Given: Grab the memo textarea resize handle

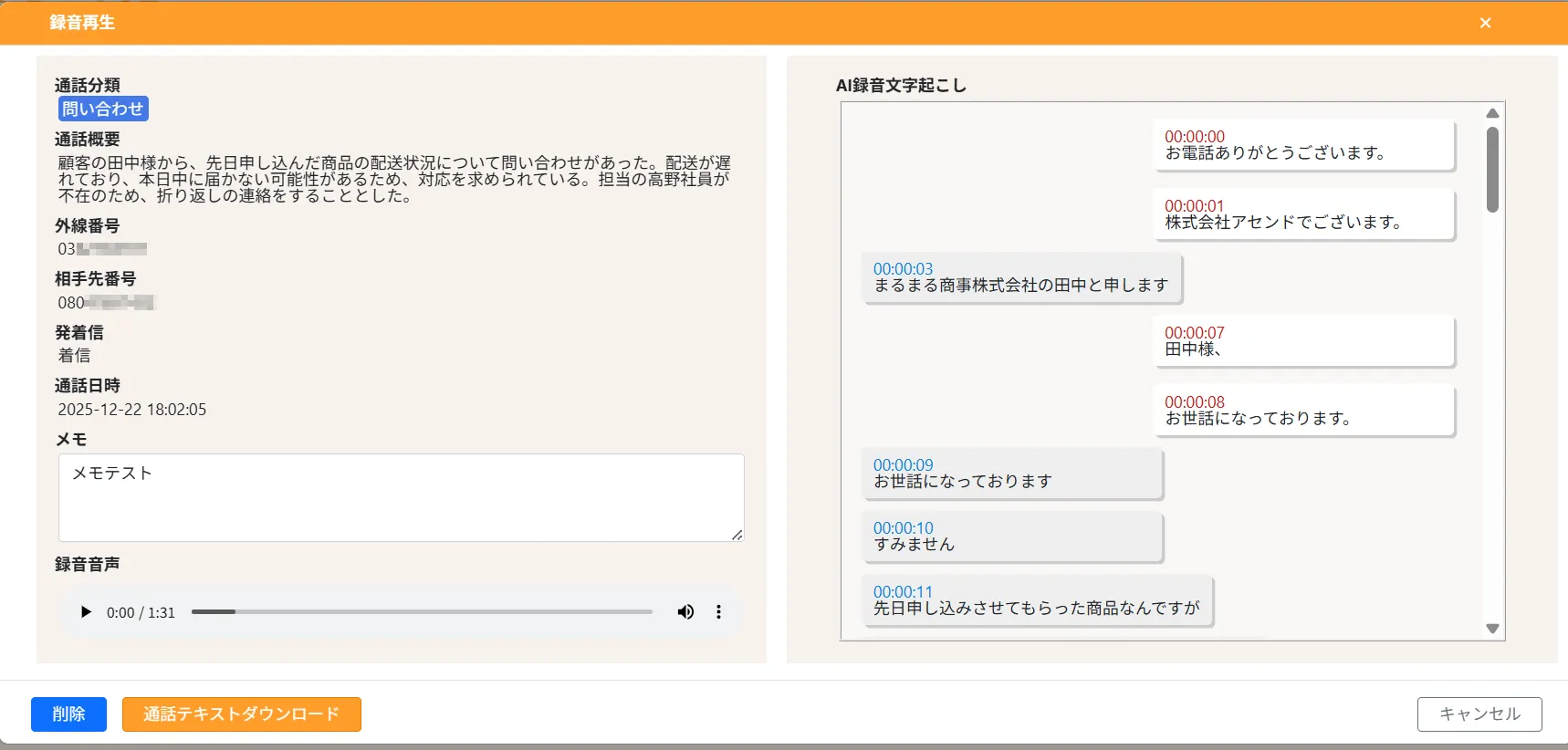Looking at the screenshot, I should [737, 535].
